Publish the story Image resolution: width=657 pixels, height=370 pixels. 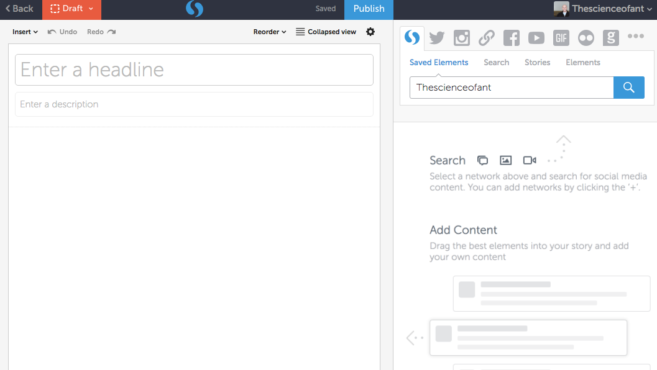[369, 9]
